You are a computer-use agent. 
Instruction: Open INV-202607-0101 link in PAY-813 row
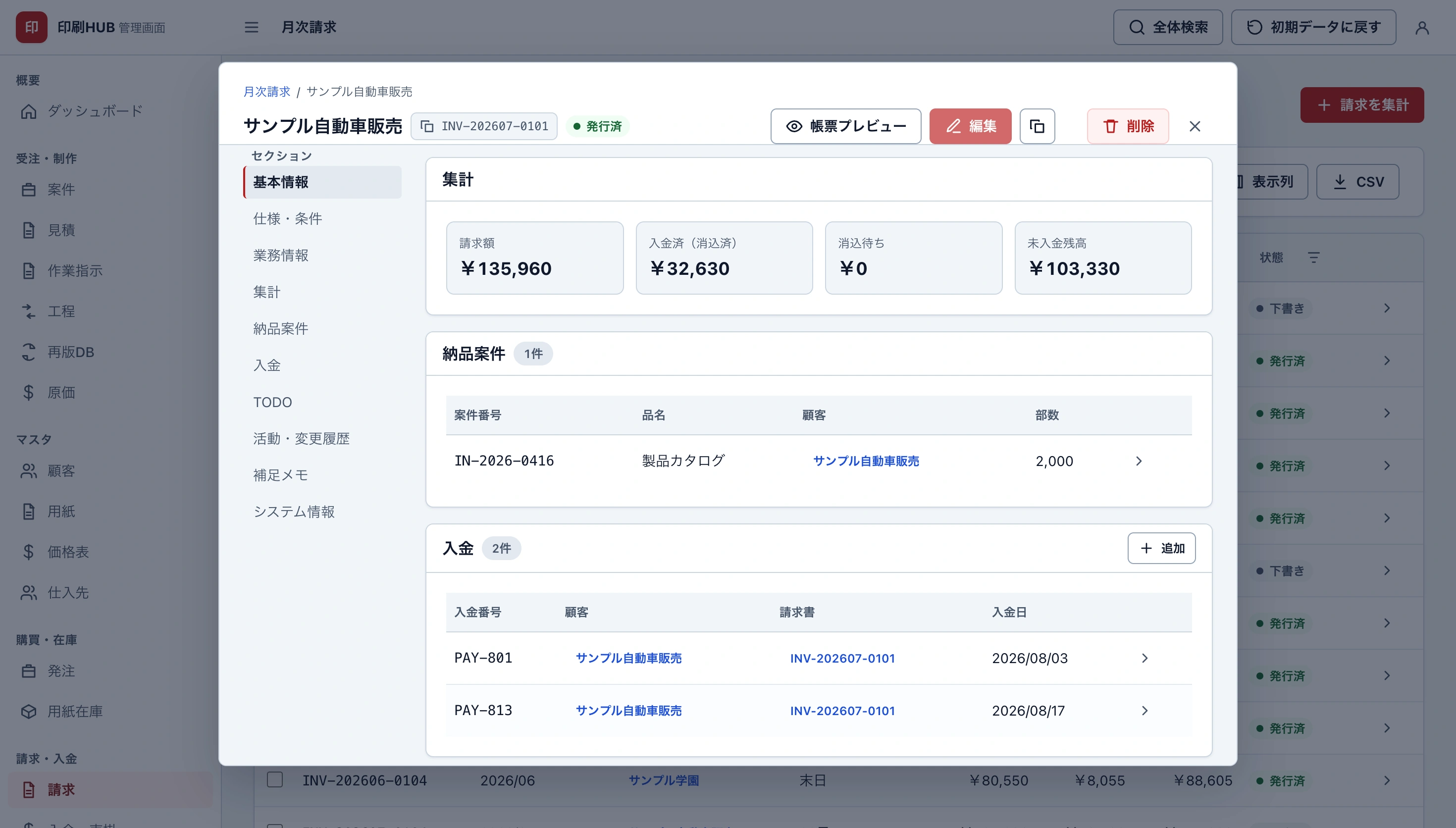842,711
